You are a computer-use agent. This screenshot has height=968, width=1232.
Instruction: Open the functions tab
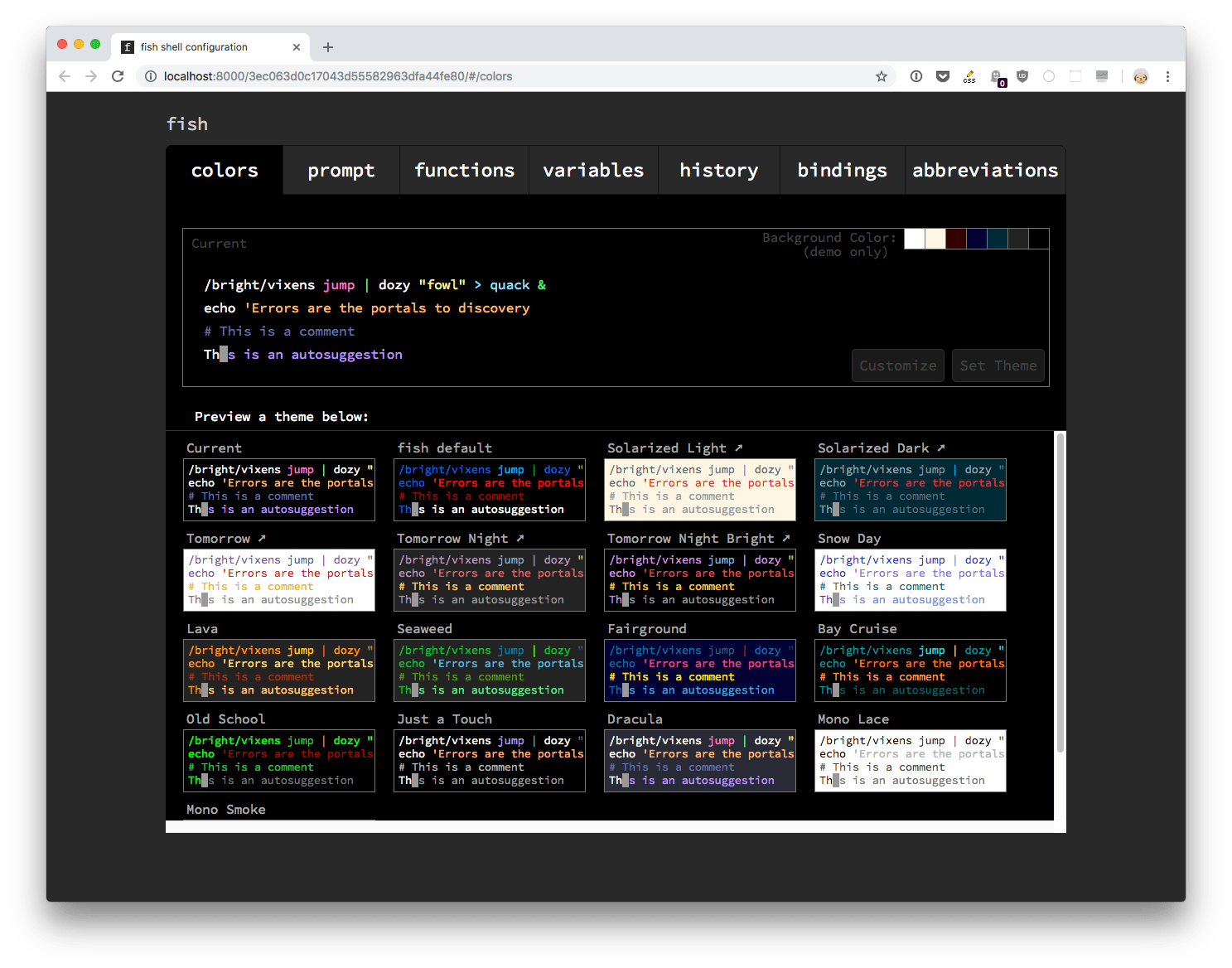(x=464, y=171)
